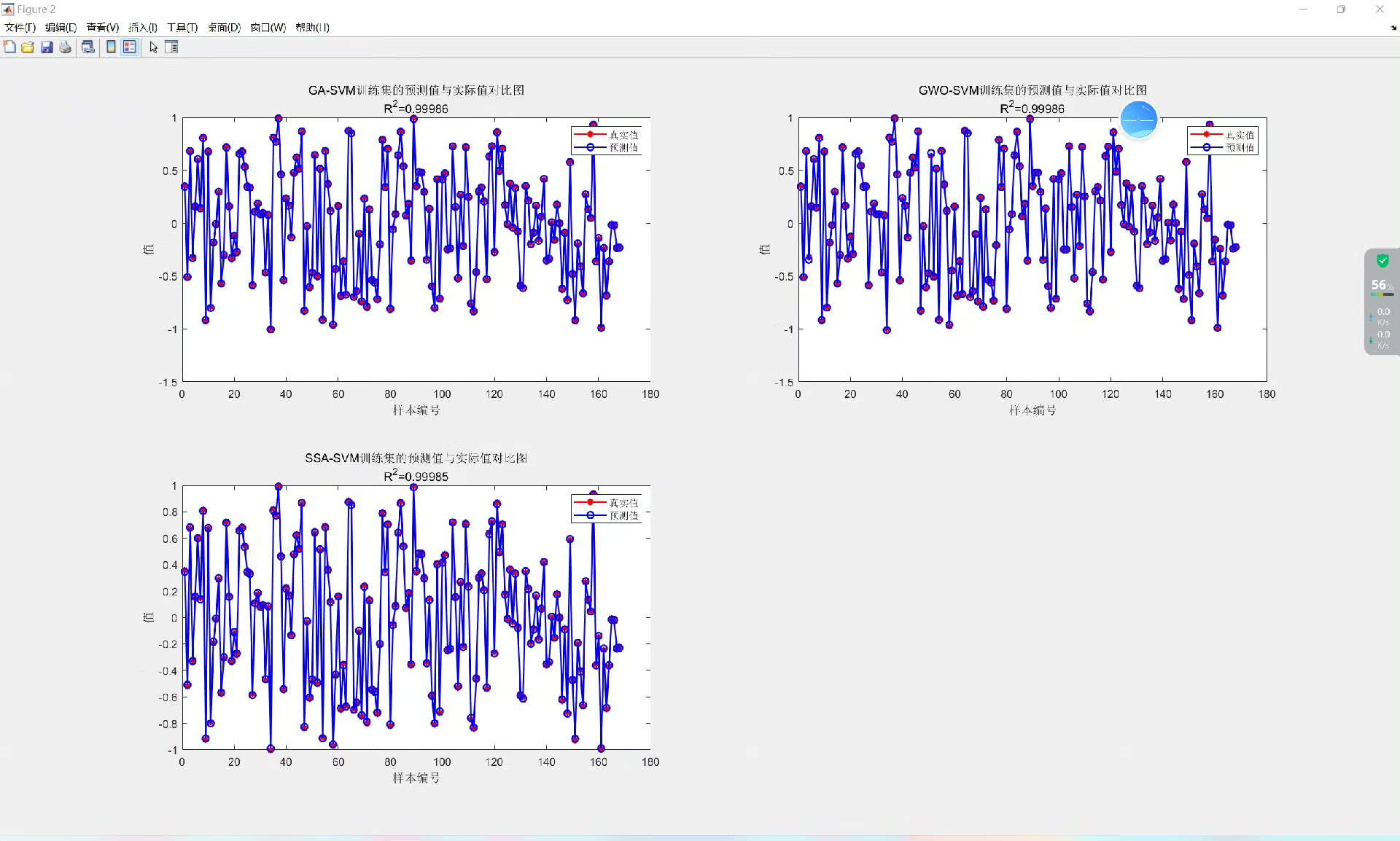Open the 文件(F) menu
Image resolution: width=1400 pixels, height=841 pixels.
tap(20, 28)
